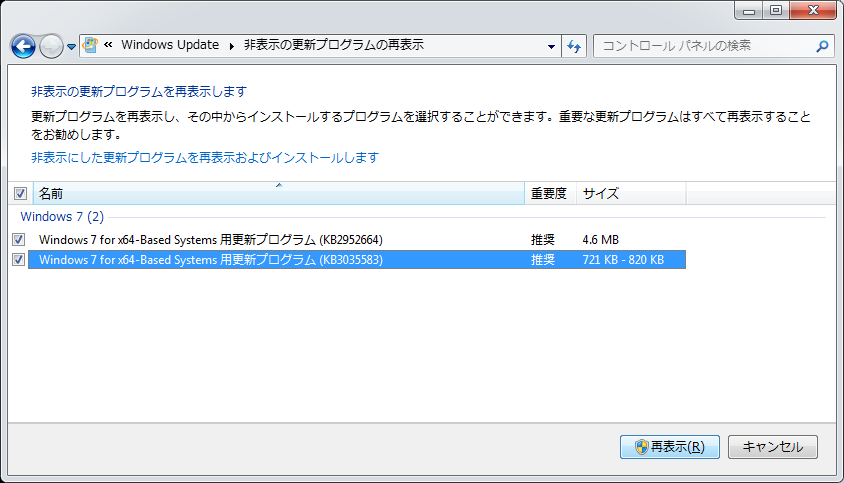Click the search magnifier icon
Viewport: 844px width, 483px height.
click(x=822, y=46)
